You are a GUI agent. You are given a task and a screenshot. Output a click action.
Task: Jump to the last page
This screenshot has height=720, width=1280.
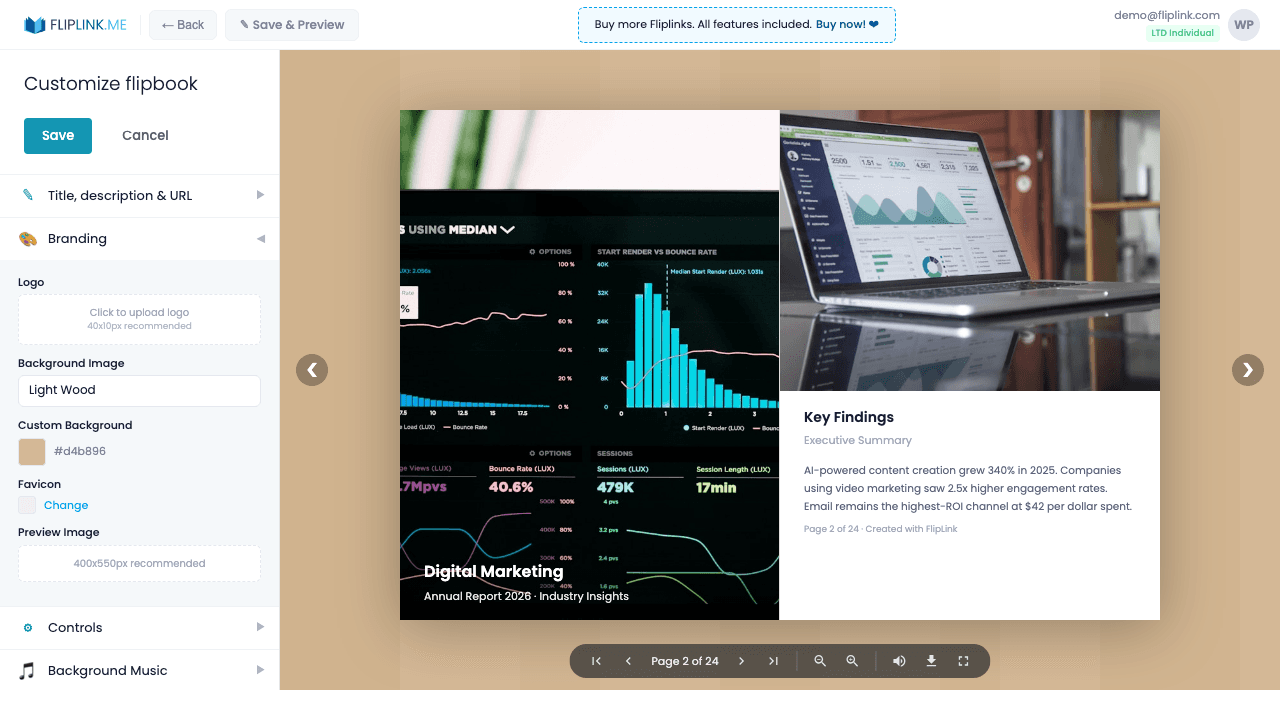click(x=773, y=660)
